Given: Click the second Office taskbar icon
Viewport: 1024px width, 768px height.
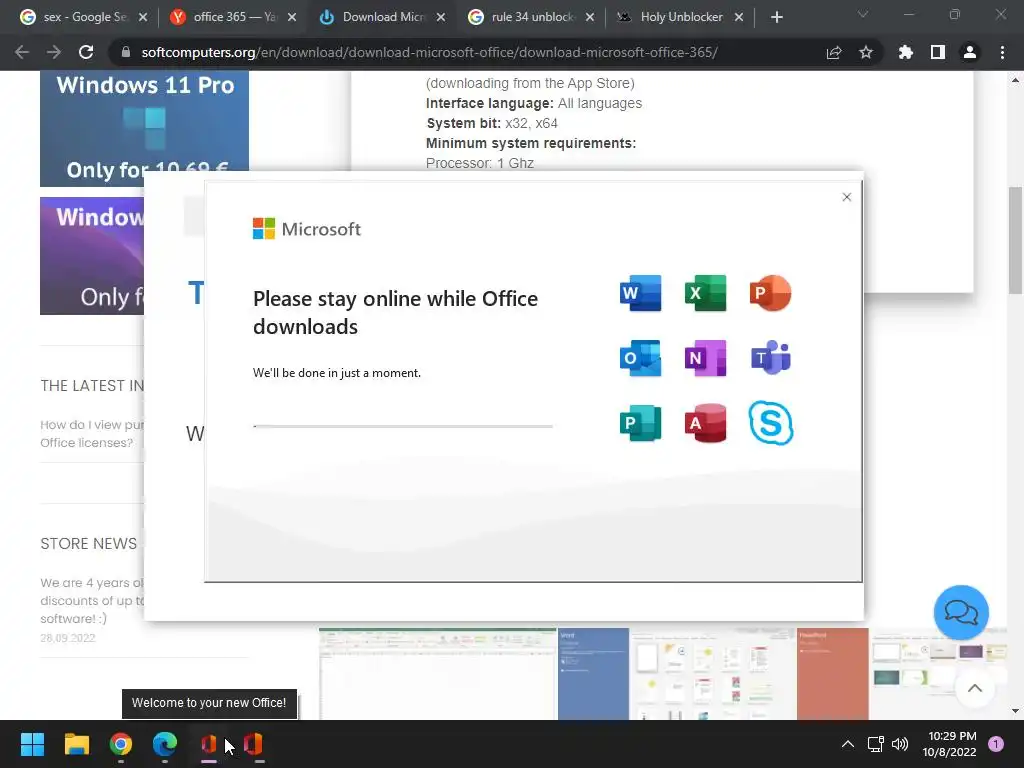Looking at the screenshot, I should pos(253,744).
